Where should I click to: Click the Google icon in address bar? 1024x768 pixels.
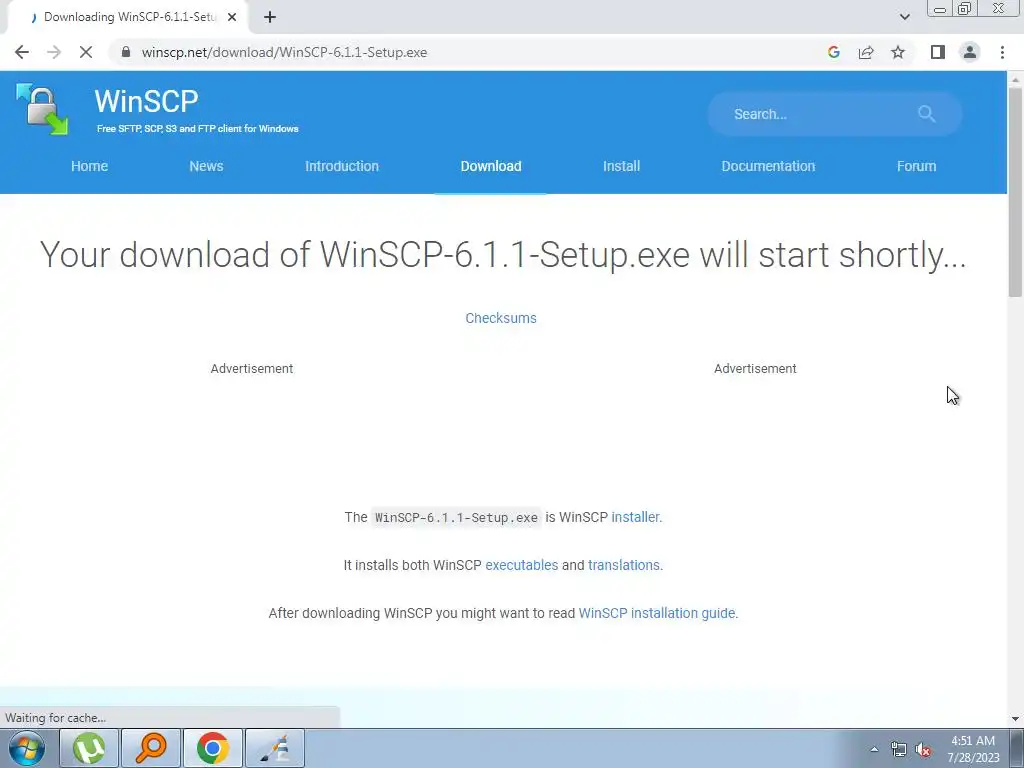[833, 52]
